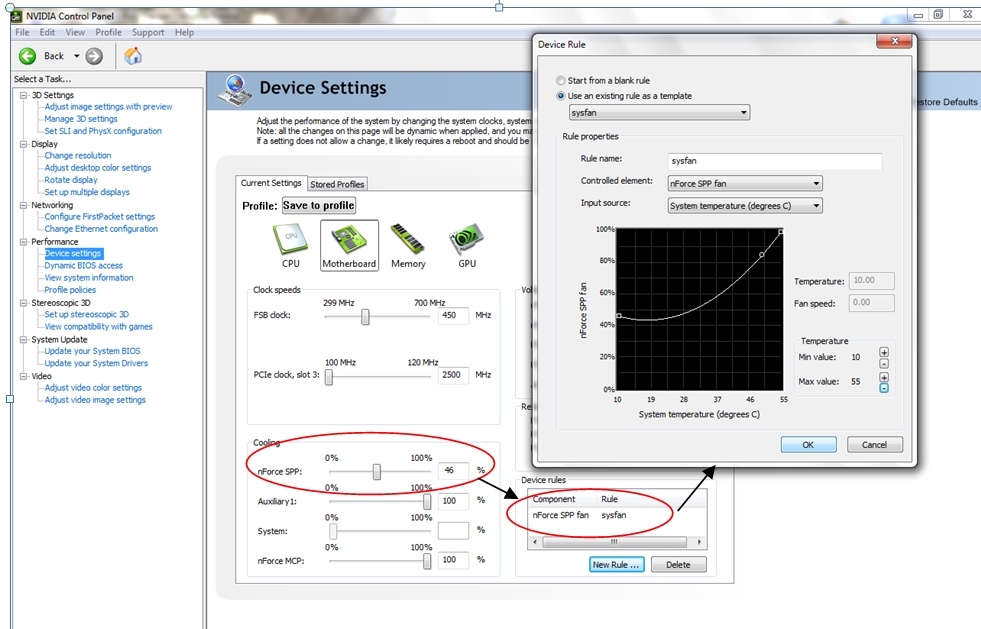Viewport: 981px width, 629px height.
Task: Open the Input source dropdown
Action: 745,205
